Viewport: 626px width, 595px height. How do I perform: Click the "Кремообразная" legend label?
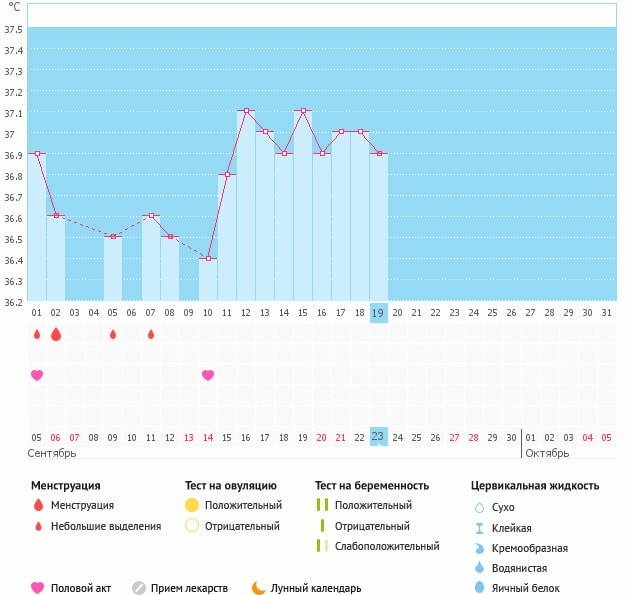tap(531, 548)
